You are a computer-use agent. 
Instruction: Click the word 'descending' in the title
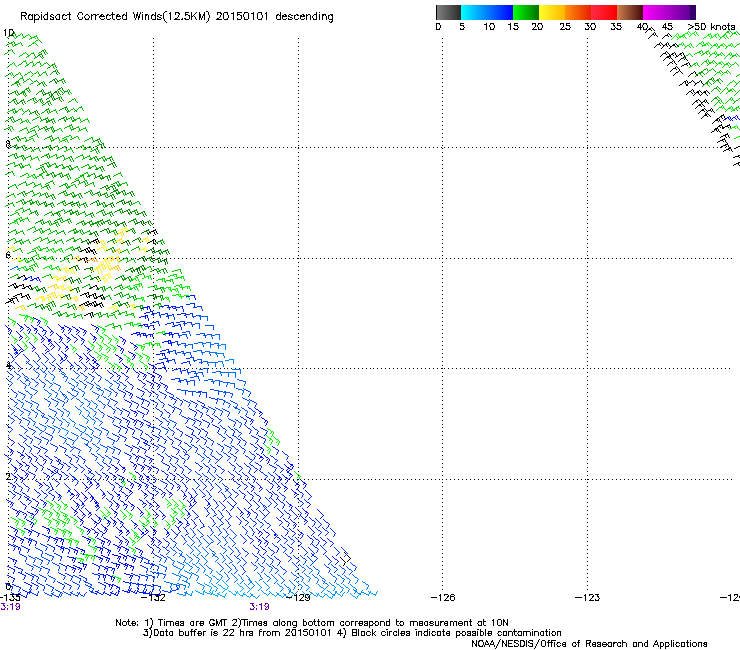(304, 17)
